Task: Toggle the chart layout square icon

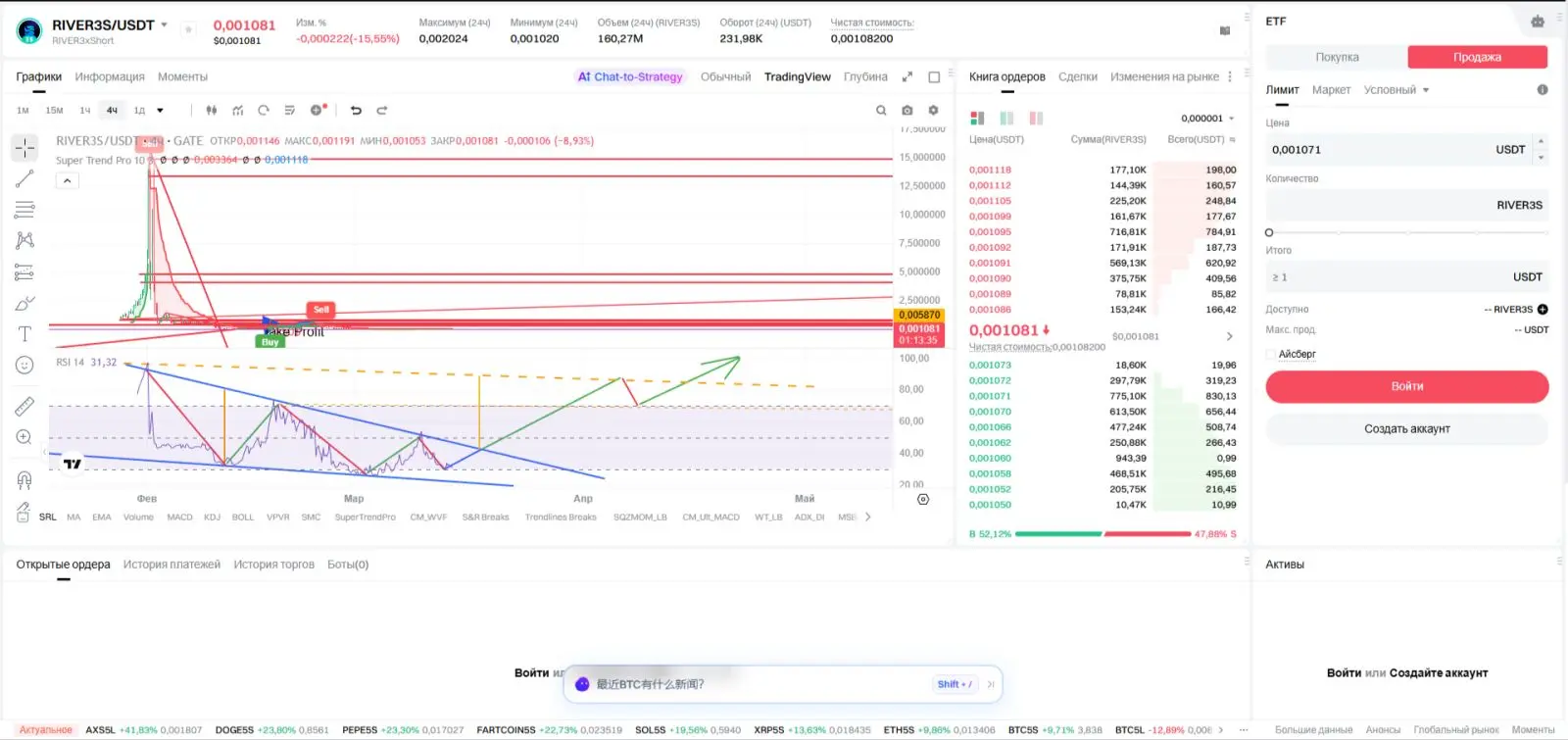Action: 934,76
